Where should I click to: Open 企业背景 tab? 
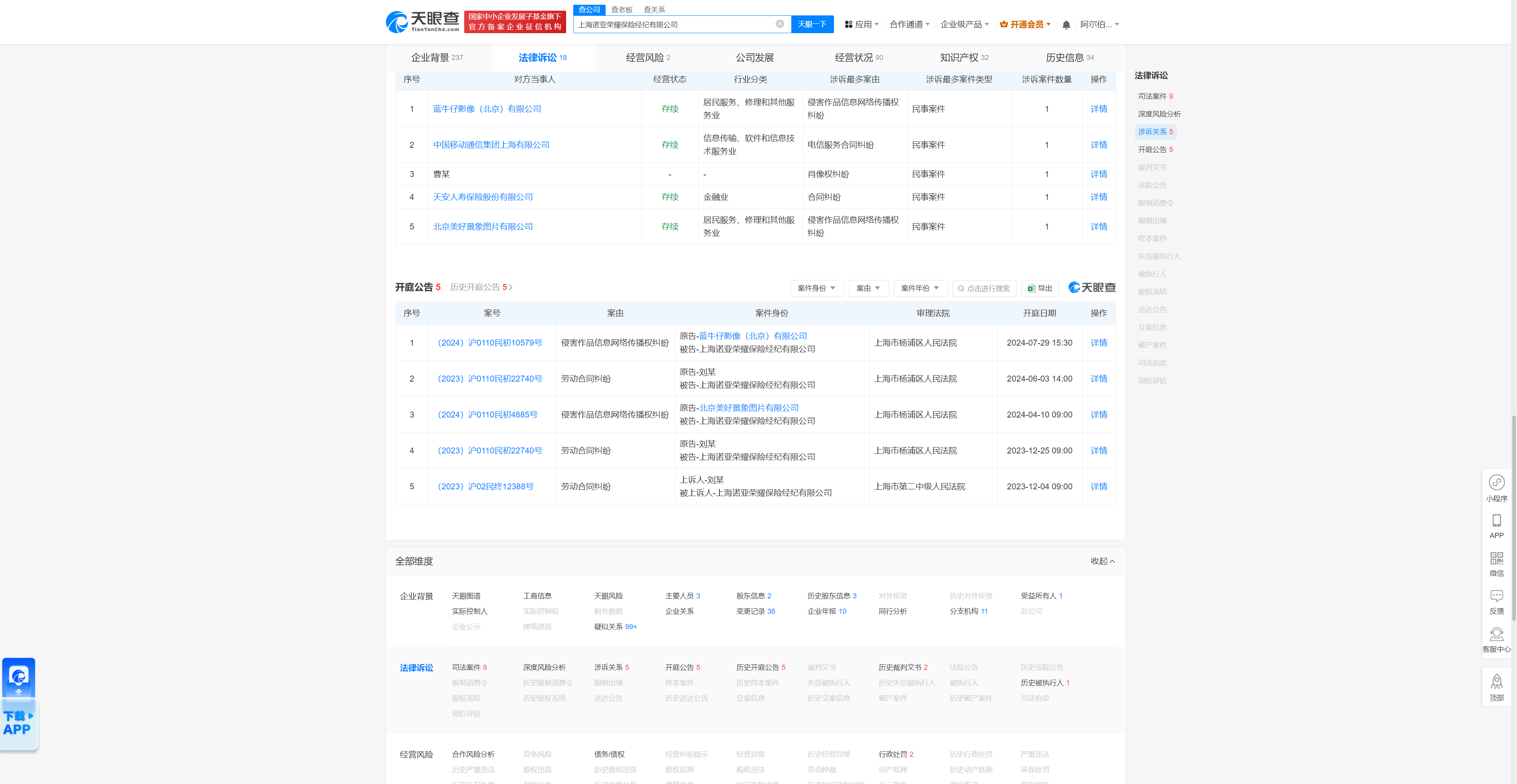pyautogui.click(x=437, y=58)
